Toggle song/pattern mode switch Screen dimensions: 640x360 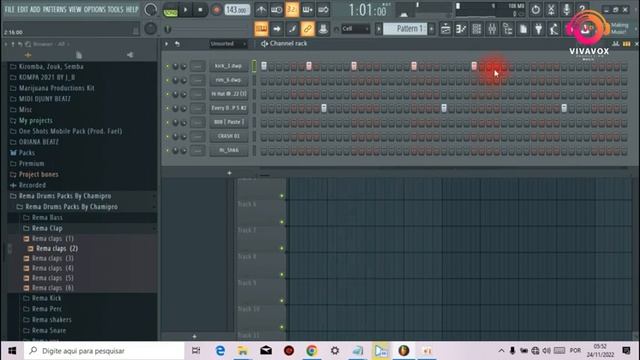tap(170, 10)
